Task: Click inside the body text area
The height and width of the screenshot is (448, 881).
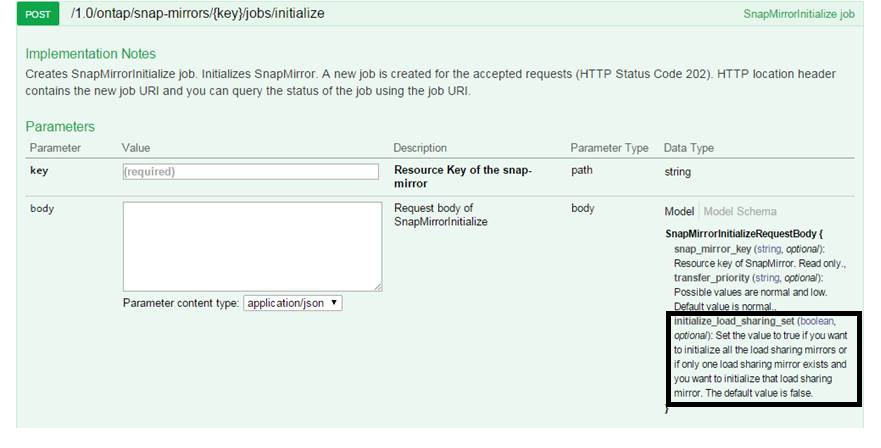Action: [252, 246]
